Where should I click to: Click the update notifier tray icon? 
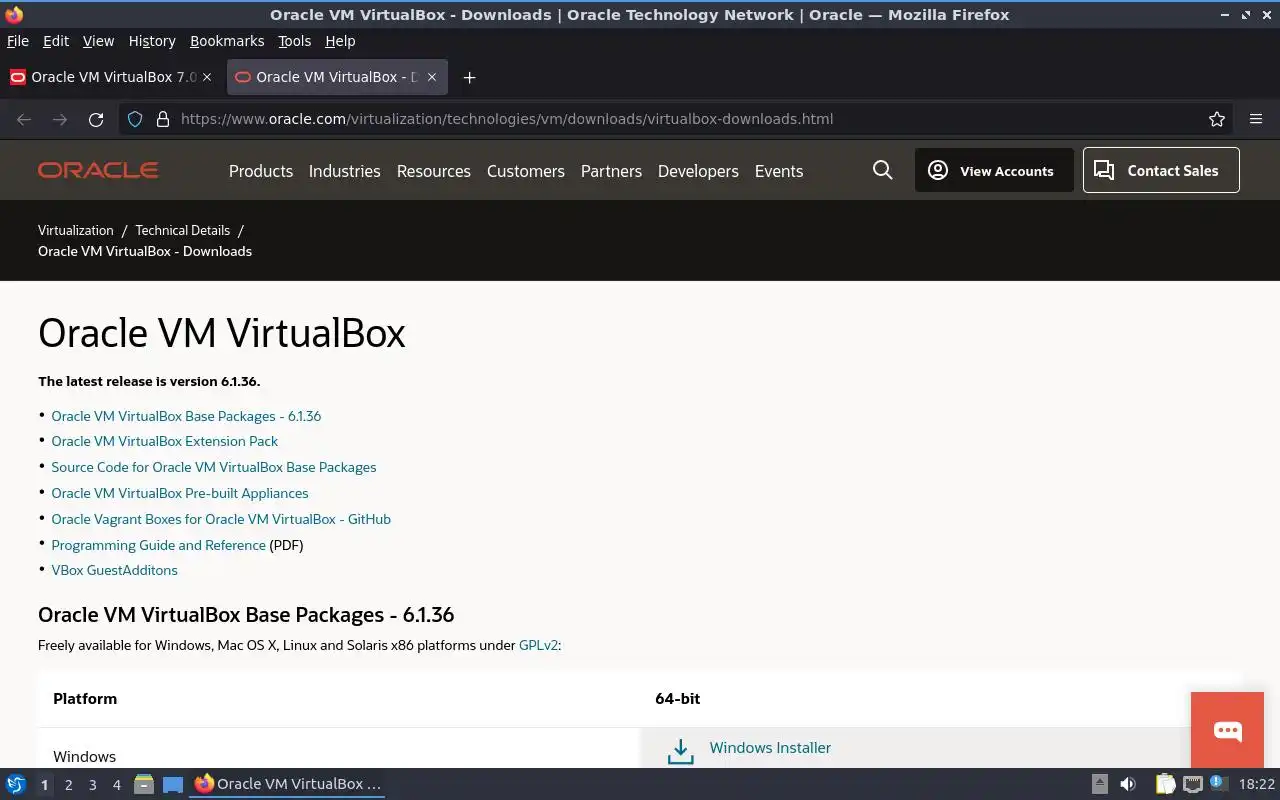click(1217, 783)
